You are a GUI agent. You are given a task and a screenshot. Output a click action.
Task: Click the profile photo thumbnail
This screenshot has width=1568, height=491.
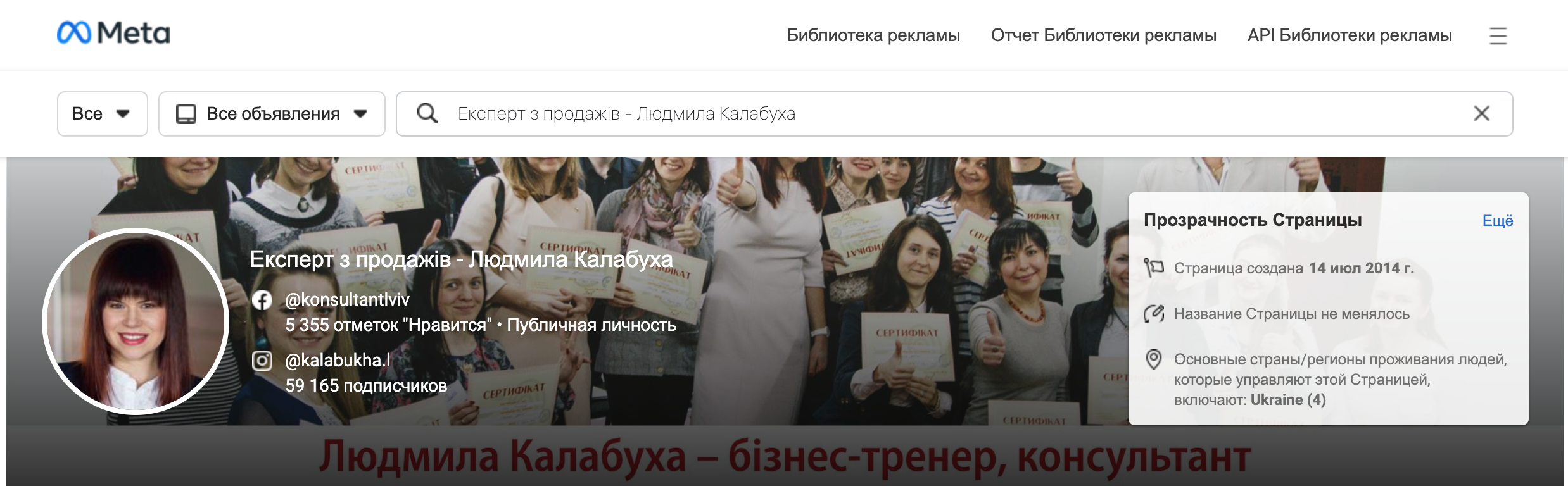pyautogui.click(x=136, y=321)
